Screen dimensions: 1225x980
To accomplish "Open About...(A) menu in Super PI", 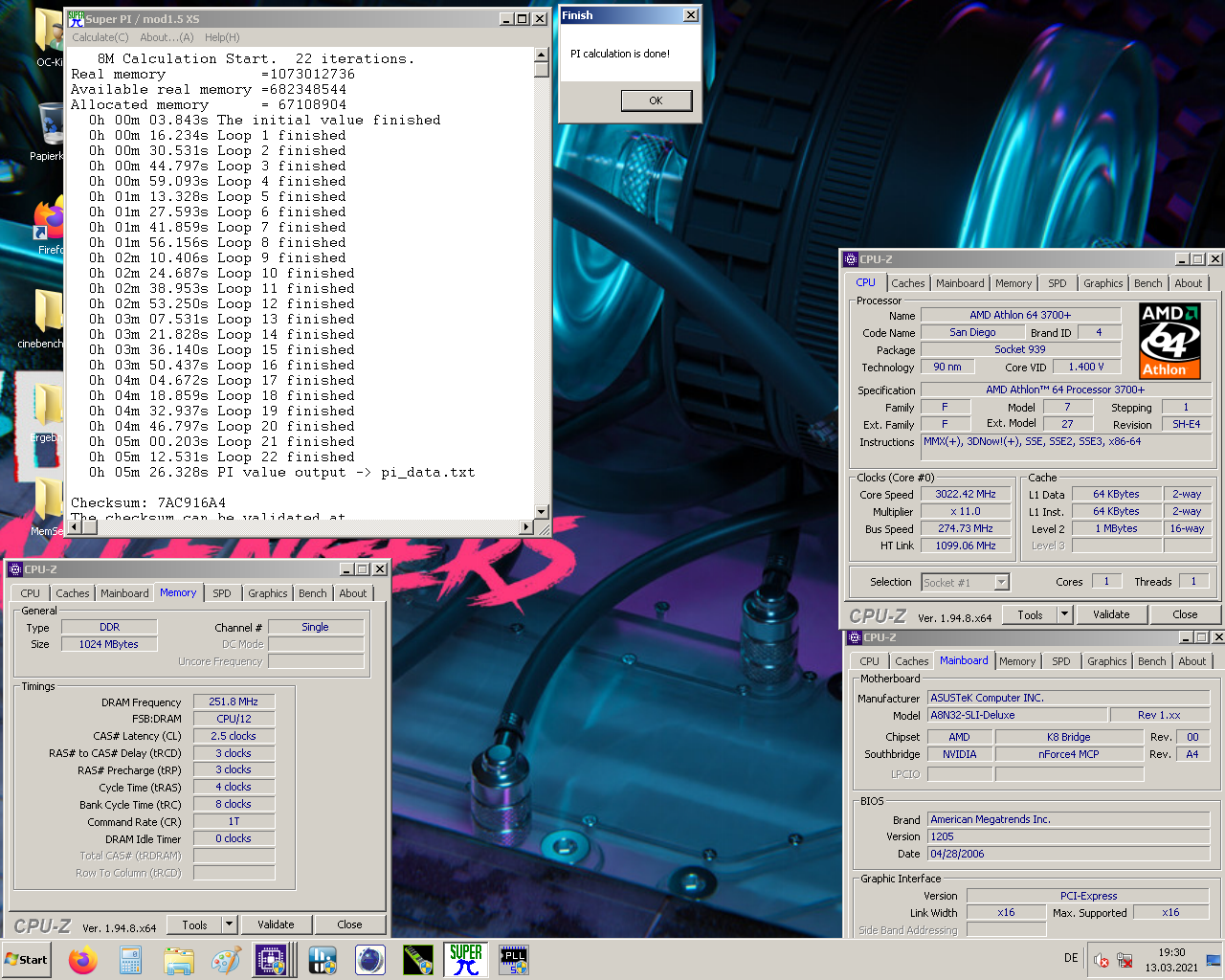I will pyautogui.click(x=167, y=37).
